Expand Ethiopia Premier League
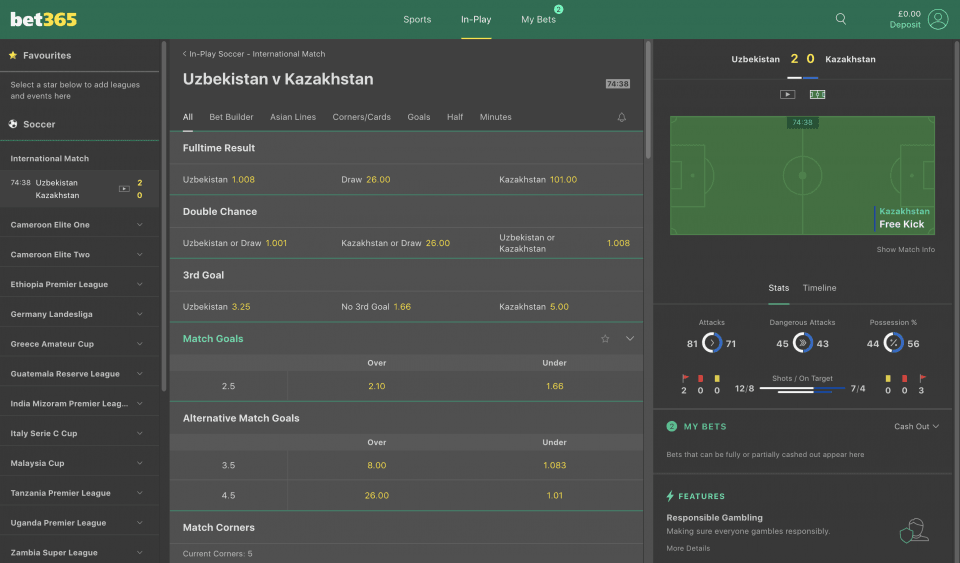Image resolution: width=960 pixels, height=563 pixels. tap(80, 285)
